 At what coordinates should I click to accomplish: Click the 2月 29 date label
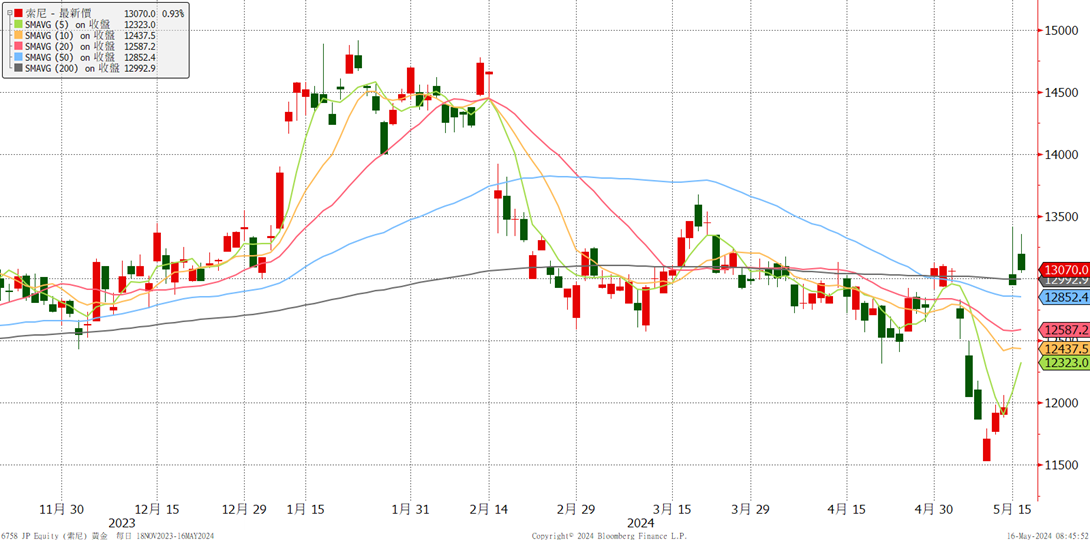coord(576,510)
